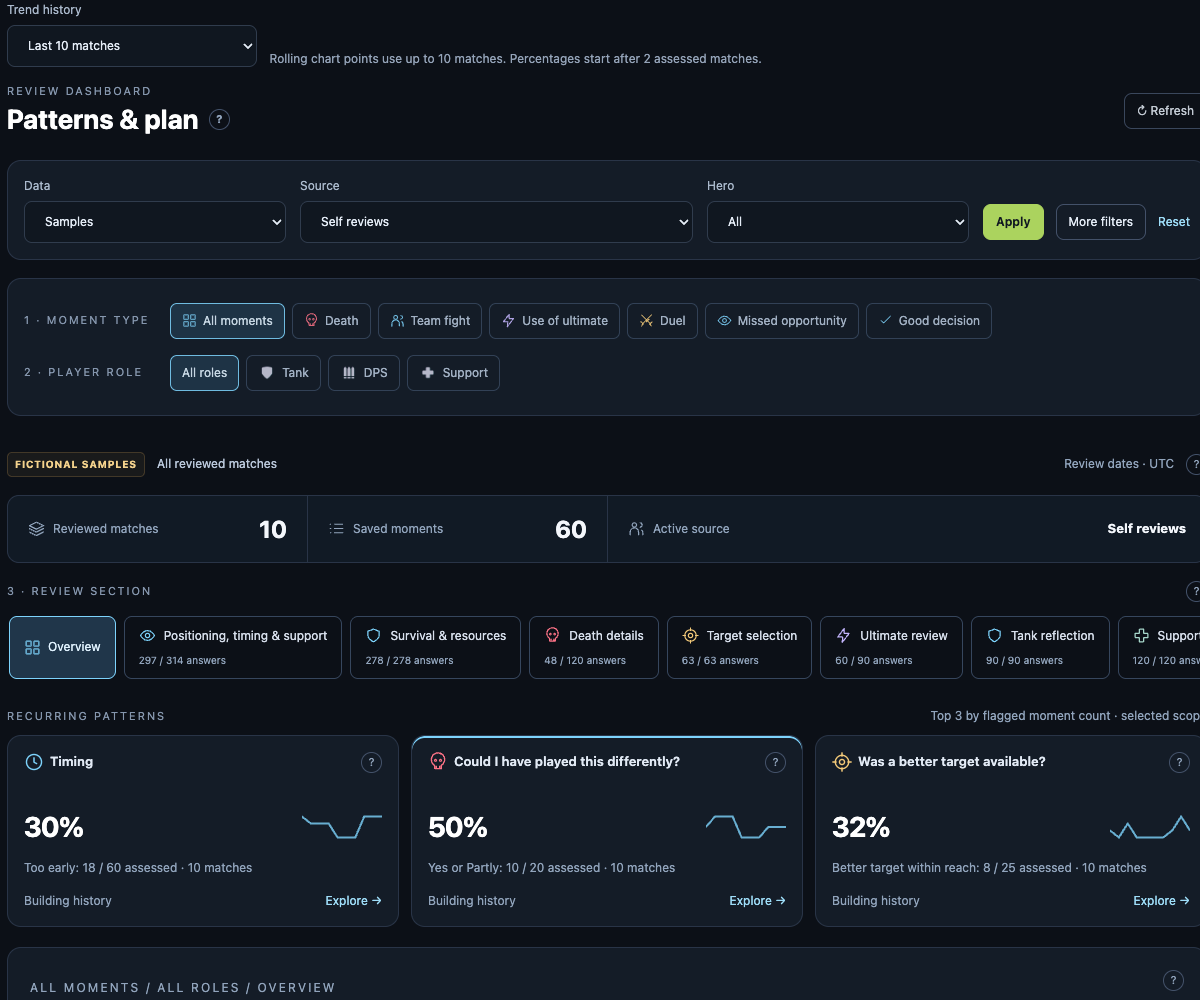Explore Could I have played this differently

tap(757, 901)
